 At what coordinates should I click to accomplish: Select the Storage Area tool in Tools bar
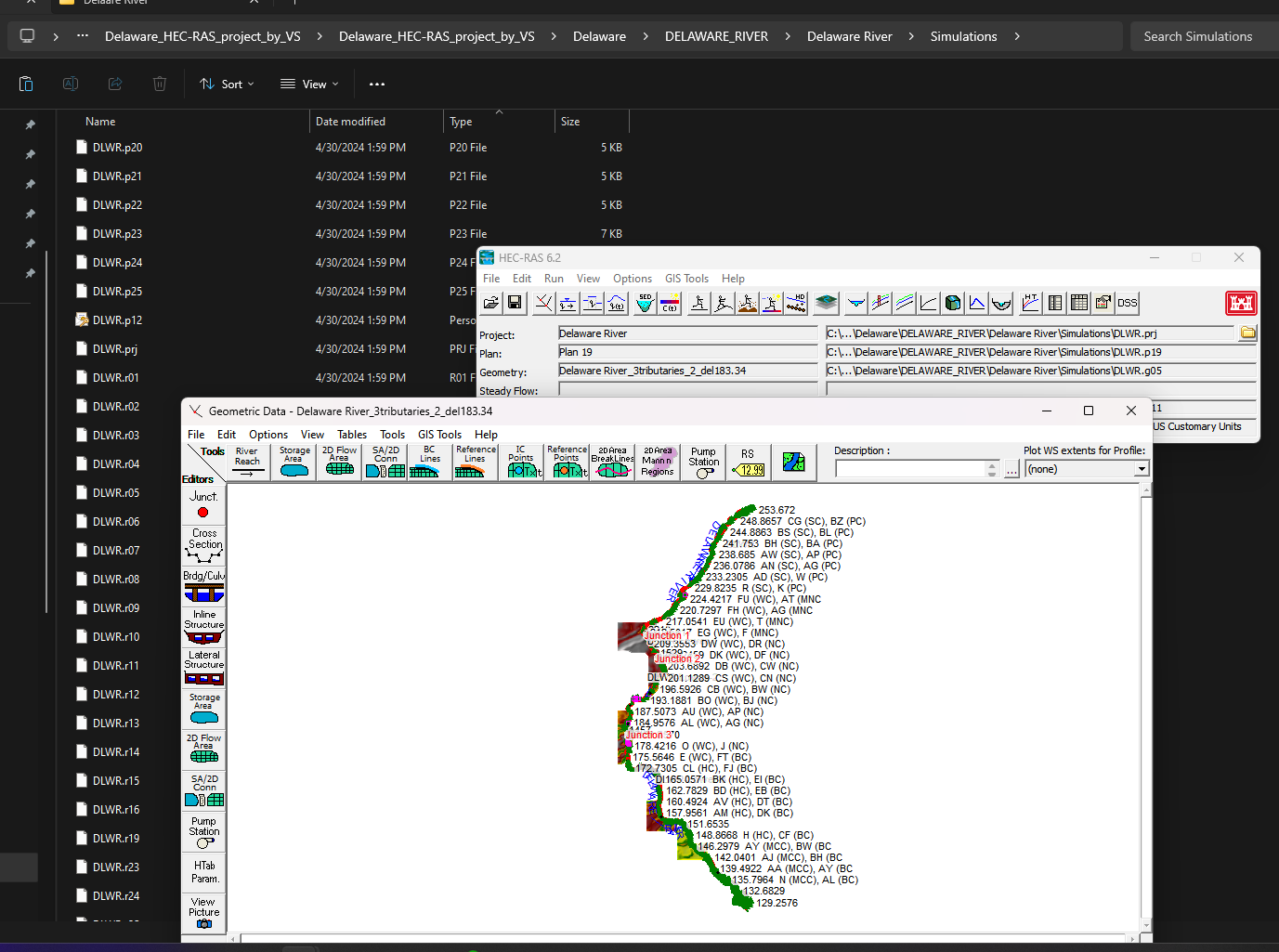tap(294, 463)
